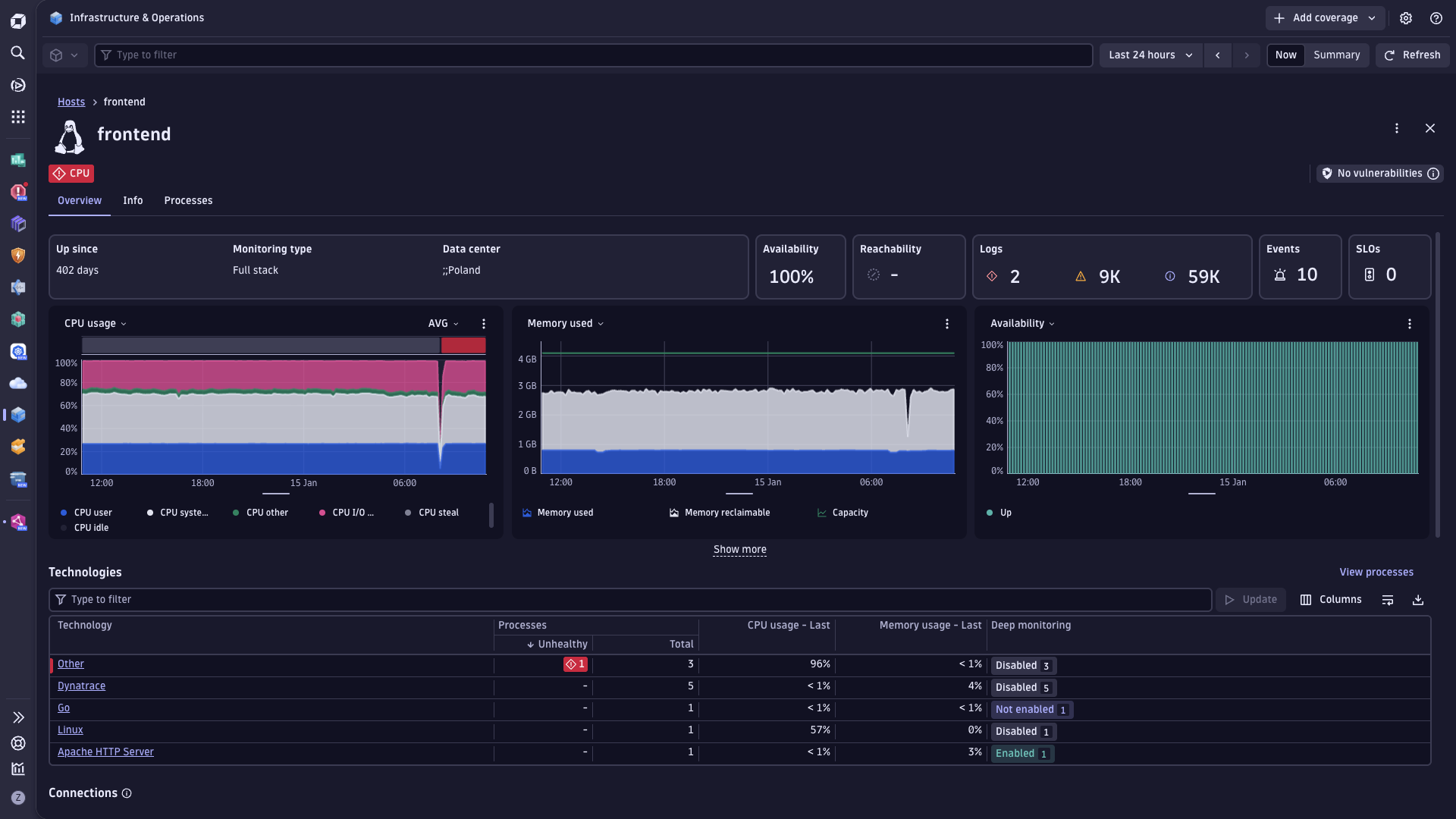Expand the AVG aggregation dropdown

click(444, 324)
